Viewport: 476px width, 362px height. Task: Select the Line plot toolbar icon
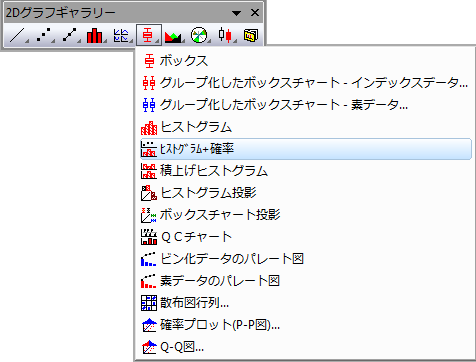click(17, 35)
